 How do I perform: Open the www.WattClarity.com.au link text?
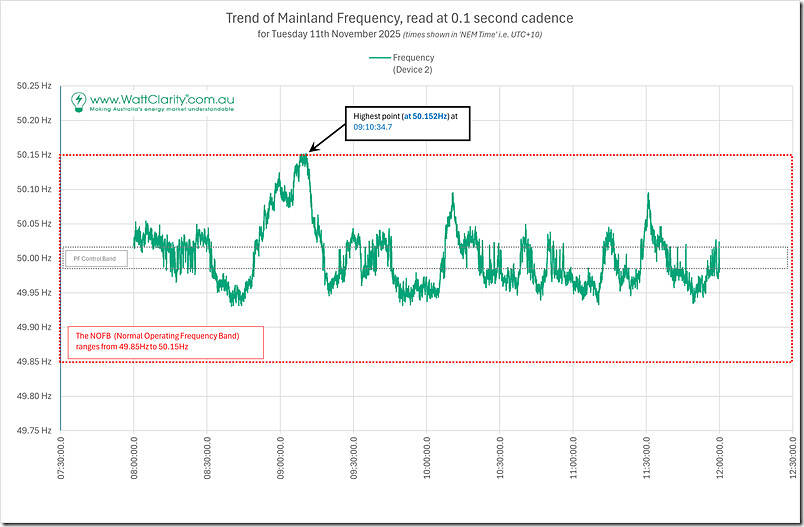coord(161,99)
